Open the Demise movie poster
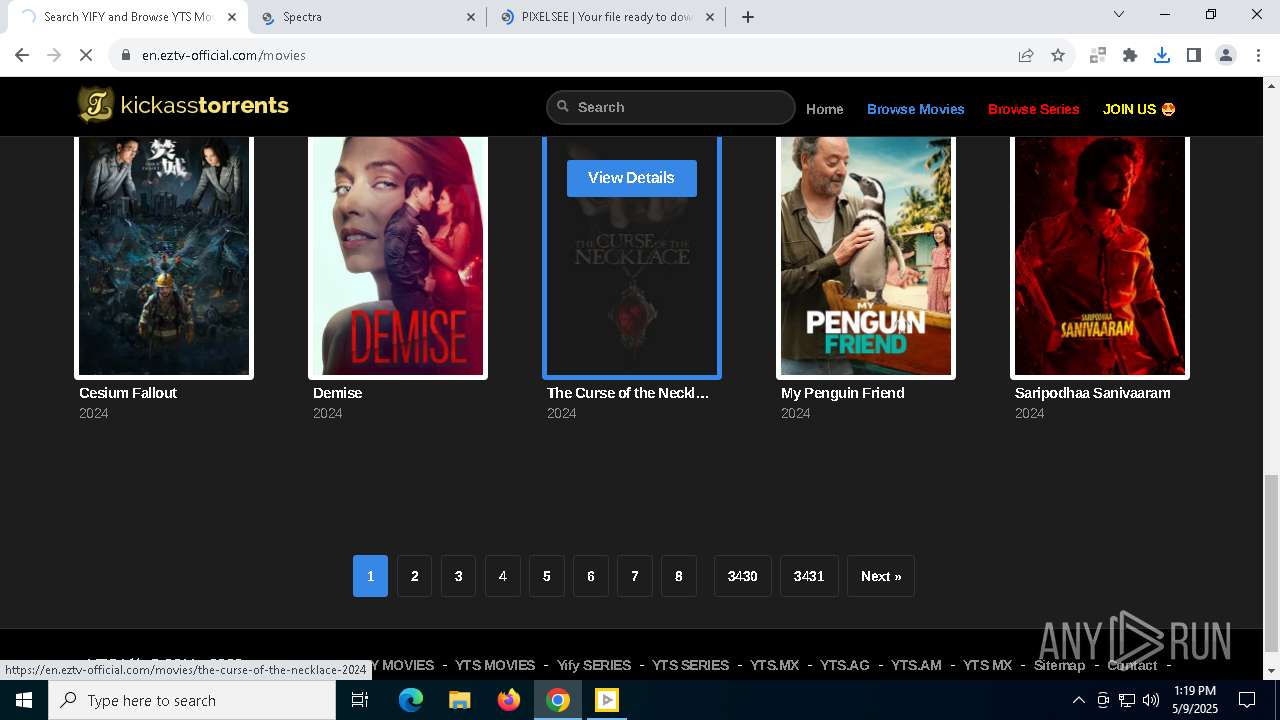The image size is (1280, 720). click(x=398, y=256)
